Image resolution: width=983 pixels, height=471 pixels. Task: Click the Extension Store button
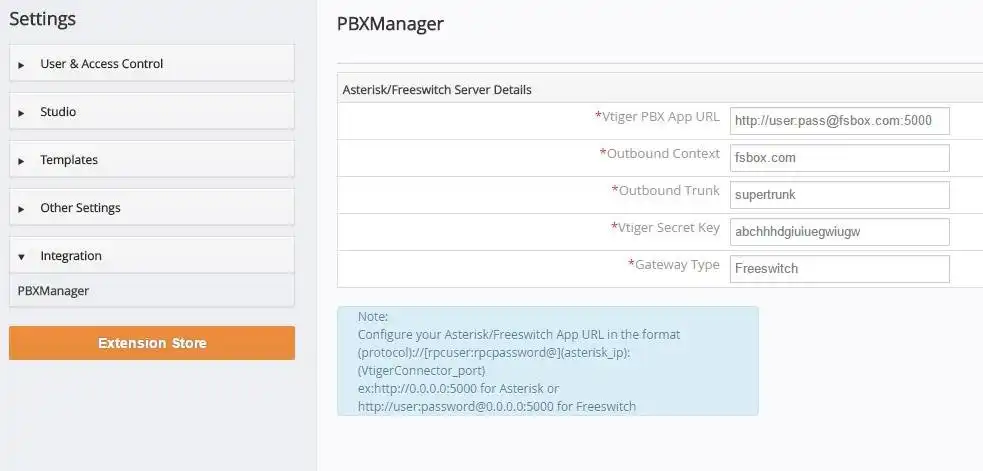point(152,343)
